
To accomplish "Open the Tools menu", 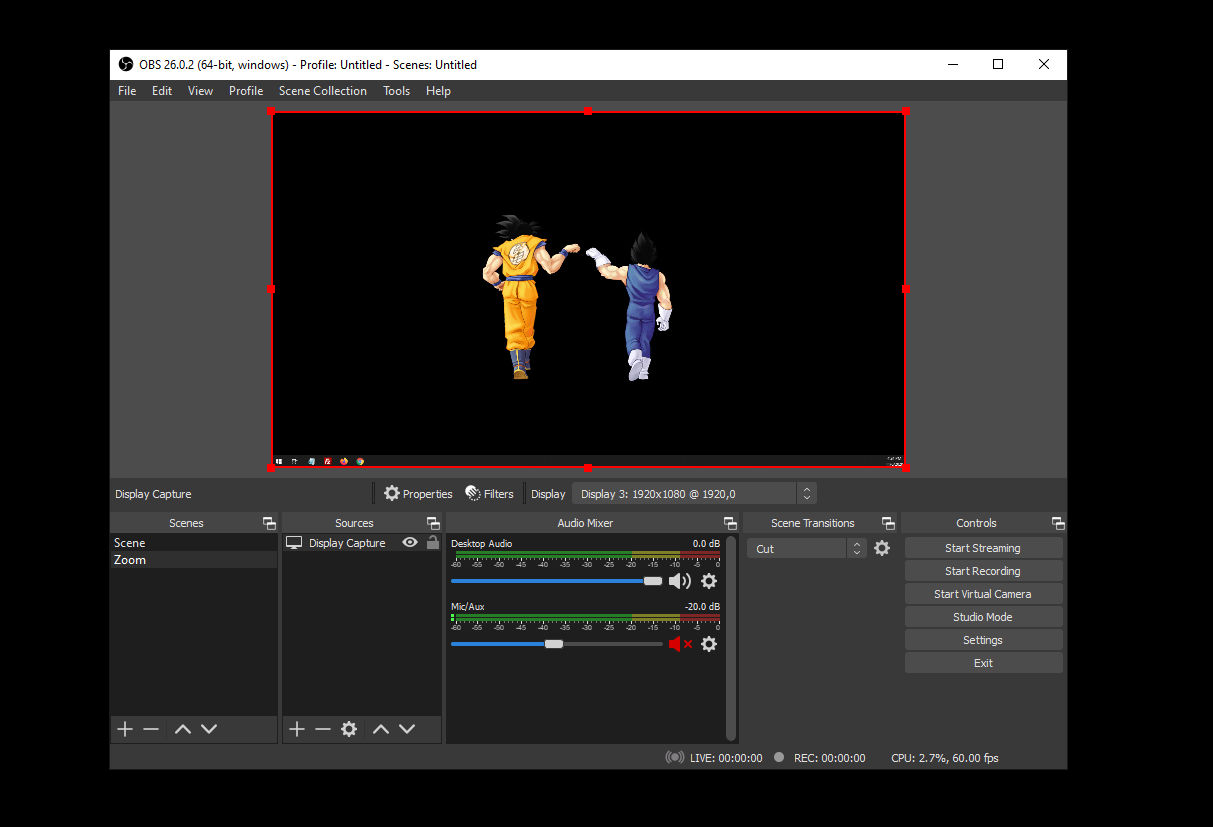I will (x=396, y=90).
